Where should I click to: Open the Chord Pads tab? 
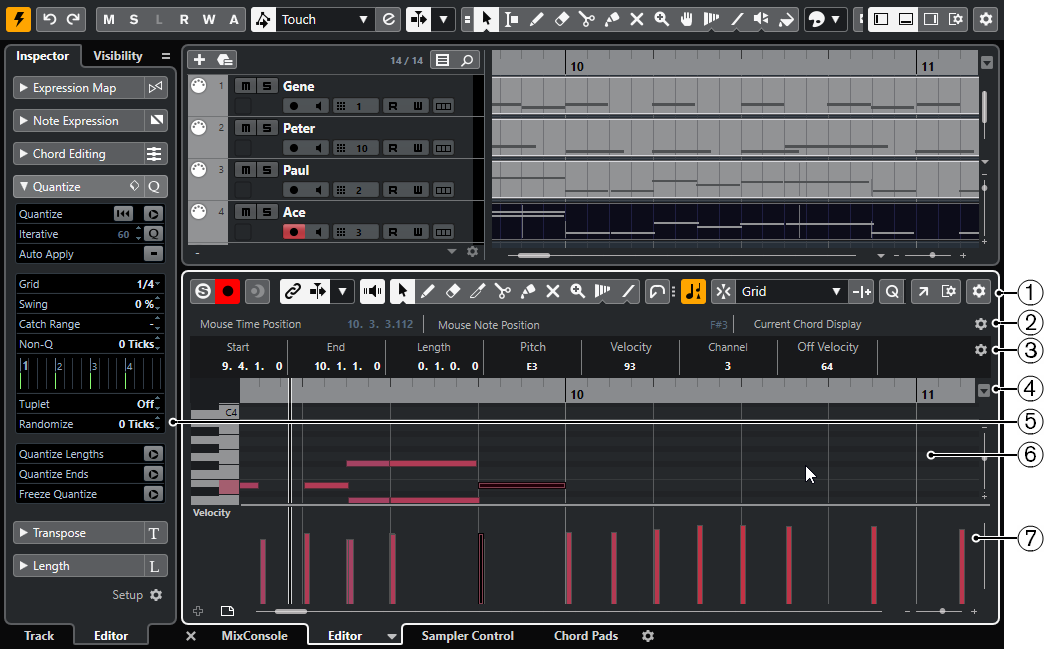point(586,636)
